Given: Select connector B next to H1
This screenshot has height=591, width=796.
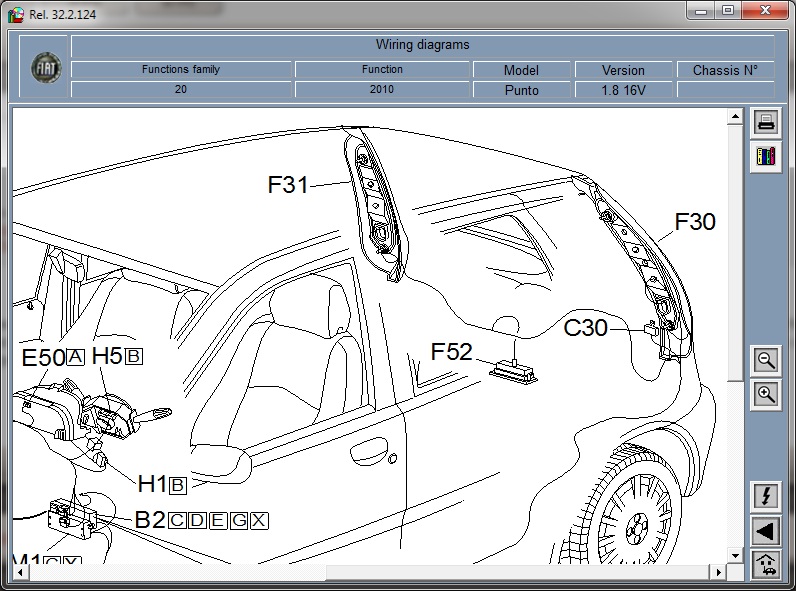Looking at the screenshot, I should tap(178, 485).
